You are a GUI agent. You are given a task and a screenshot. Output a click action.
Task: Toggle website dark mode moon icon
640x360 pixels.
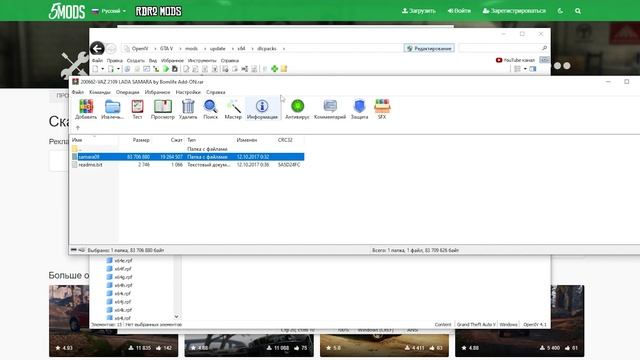[x=560, y=11]
